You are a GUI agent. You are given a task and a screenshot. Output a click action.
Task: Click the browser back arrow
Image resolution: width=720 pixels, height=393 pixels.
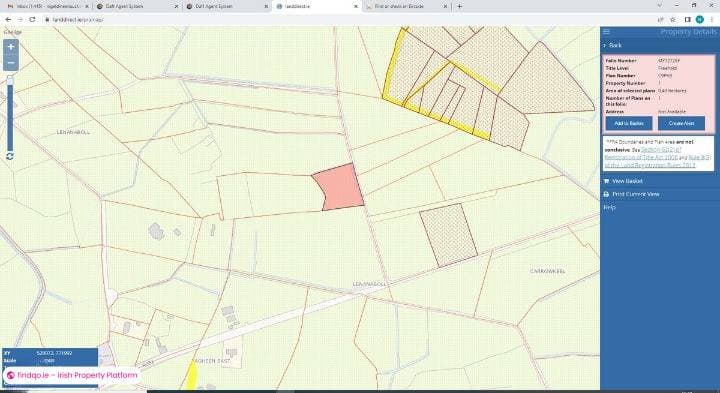pos(8,19)
